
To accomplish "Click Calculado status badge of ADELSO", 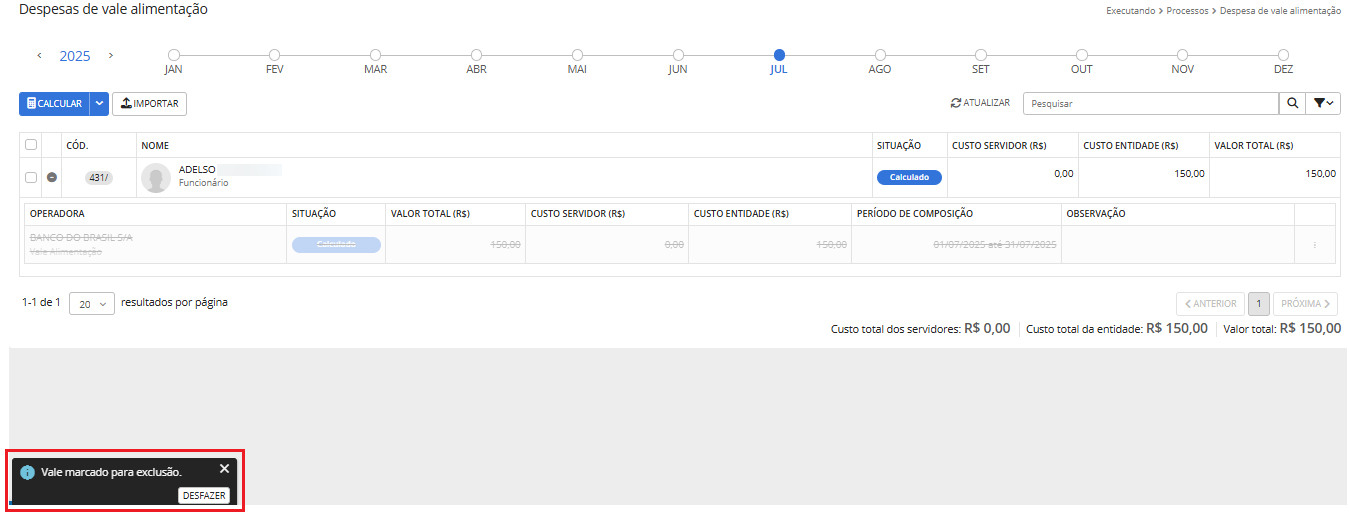I will pyautogui.click(x=909, y=177).
